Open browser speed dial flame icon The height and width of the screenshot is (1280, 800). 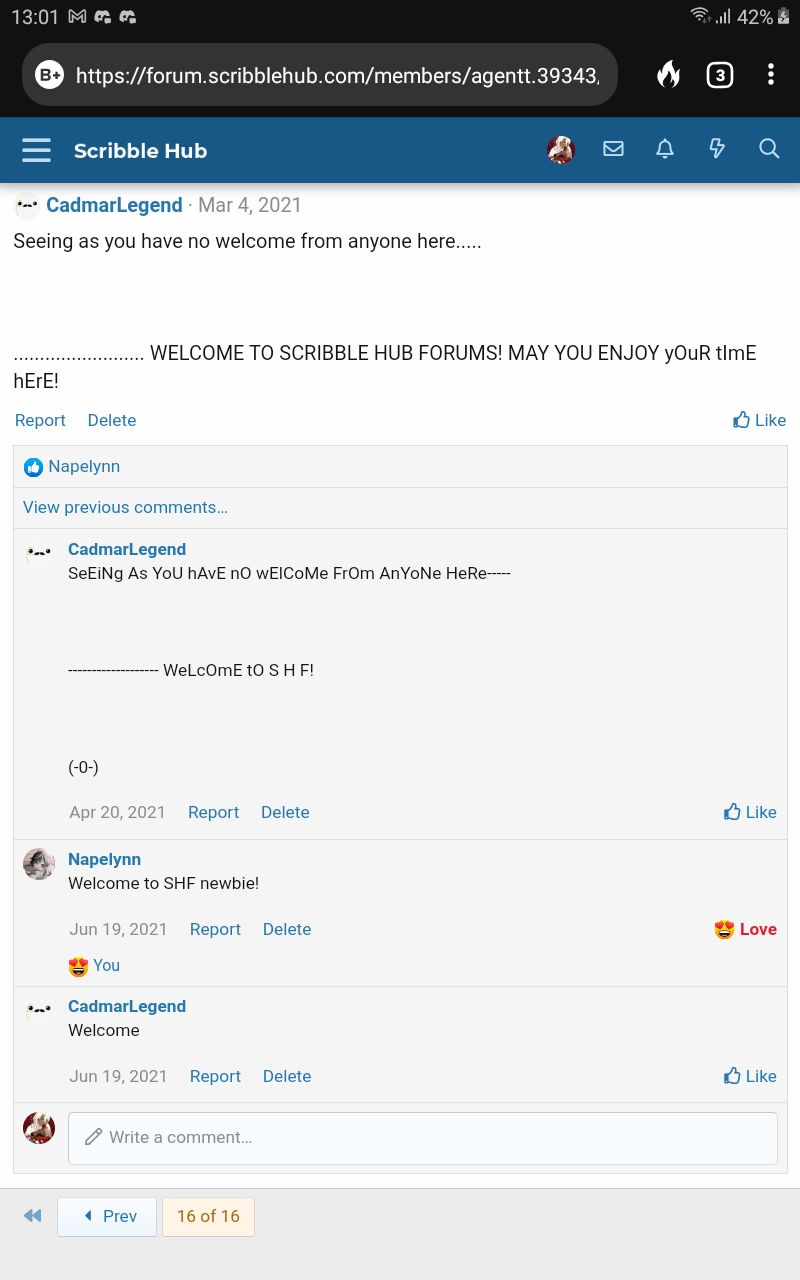tap(668, 74)
